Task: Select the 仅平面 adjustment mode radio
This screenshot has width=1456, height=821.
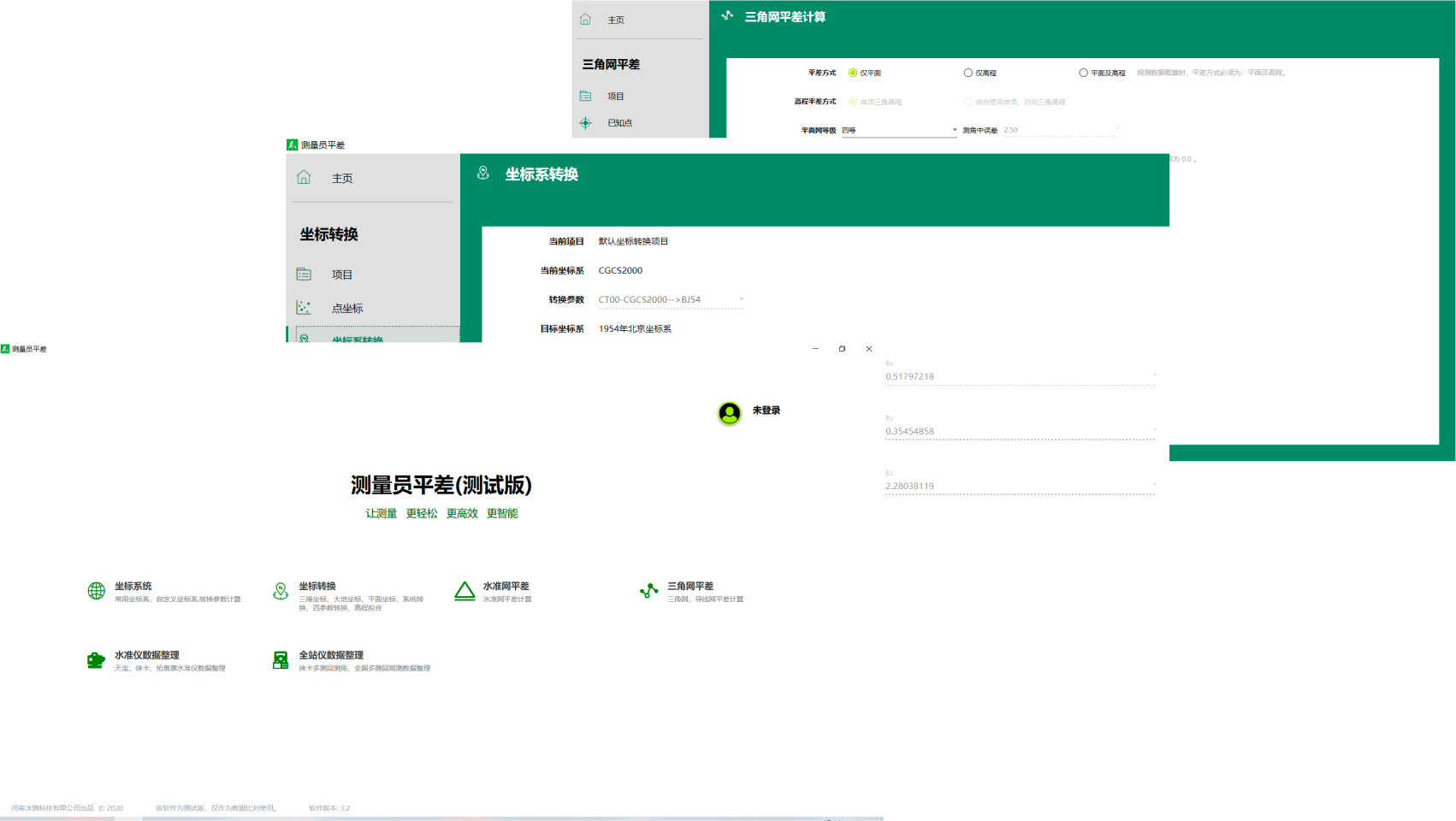Action: point(853,73)
